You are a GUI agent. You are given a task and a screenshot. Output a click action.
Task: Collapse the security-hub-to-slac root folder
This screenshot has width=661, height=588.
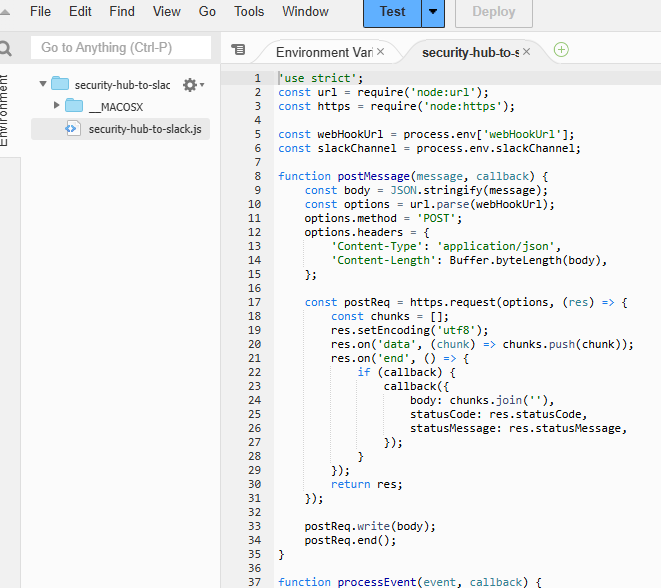pos(43,84)
